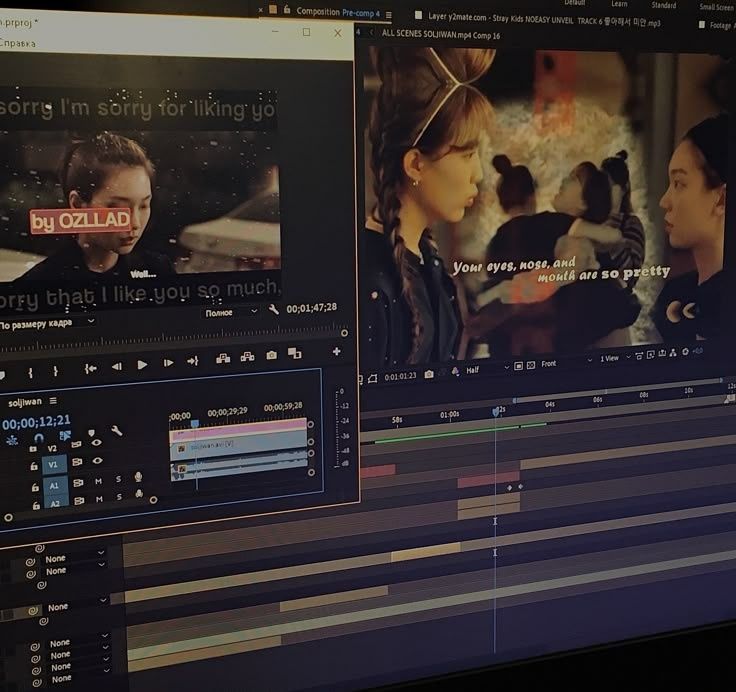
Task: Step forward one frame in Premiere monitor
Action: point(168,363)
